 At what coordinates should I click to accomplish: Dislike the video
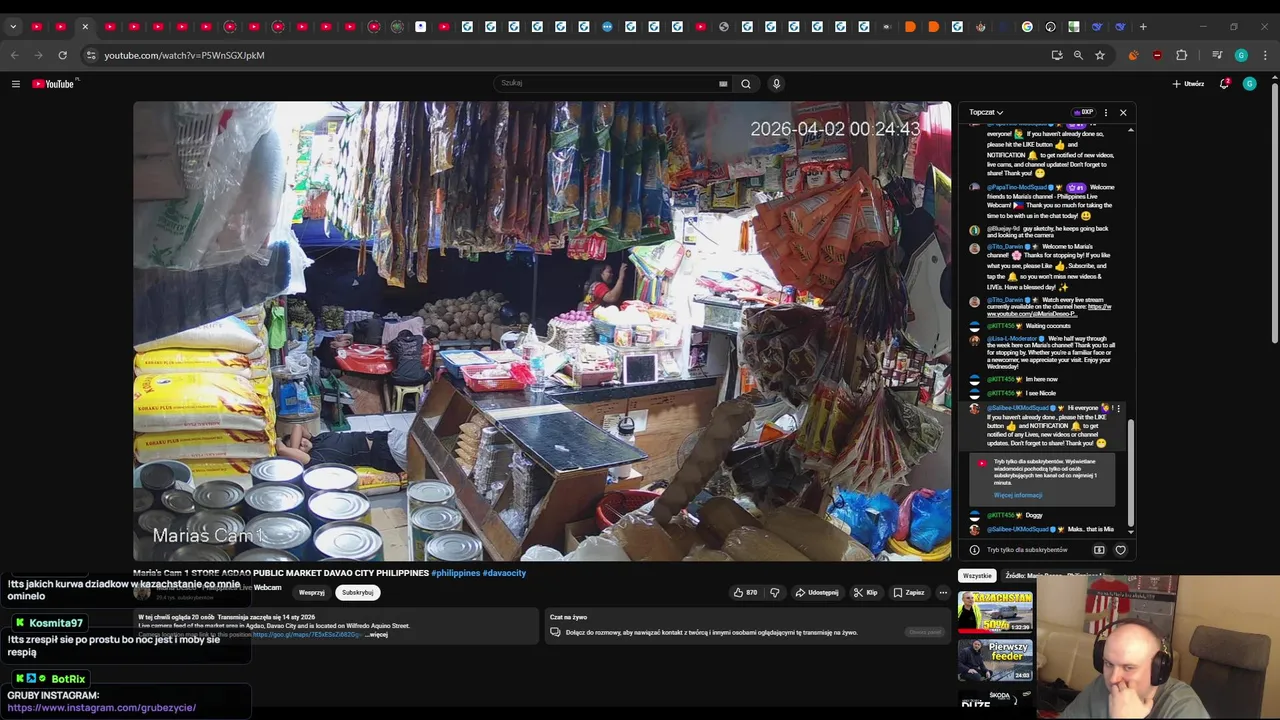click(x=774, y=592)
